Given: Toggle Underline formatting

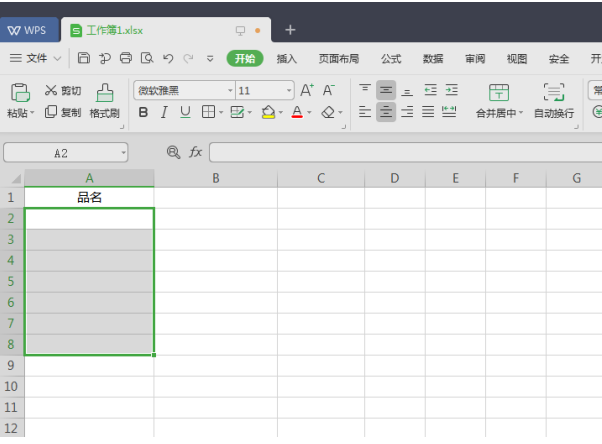Looking at the screenshot, I should (185, 113).
